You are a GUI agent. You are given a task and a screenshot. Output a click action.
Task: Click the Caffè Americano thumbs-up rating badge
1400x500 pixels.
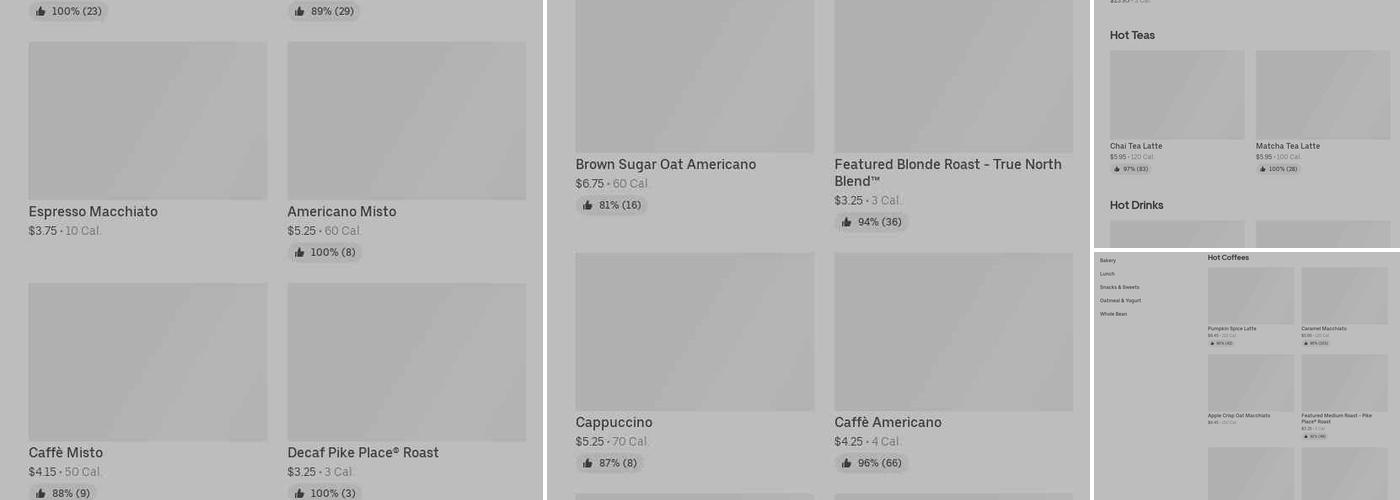pyautogui.click(x=872, y=464)
